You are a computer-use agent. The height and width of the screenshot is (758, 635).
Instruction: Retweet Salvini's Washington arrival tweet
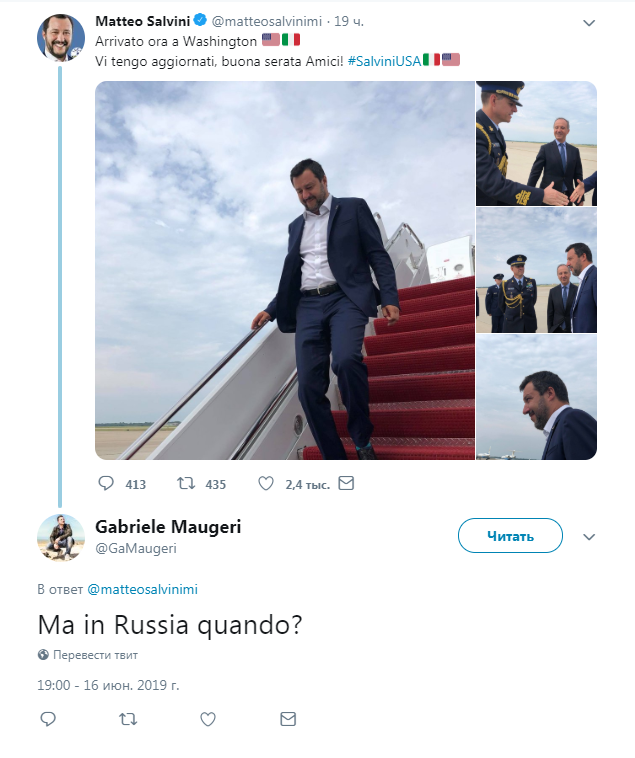coord(186,484)
